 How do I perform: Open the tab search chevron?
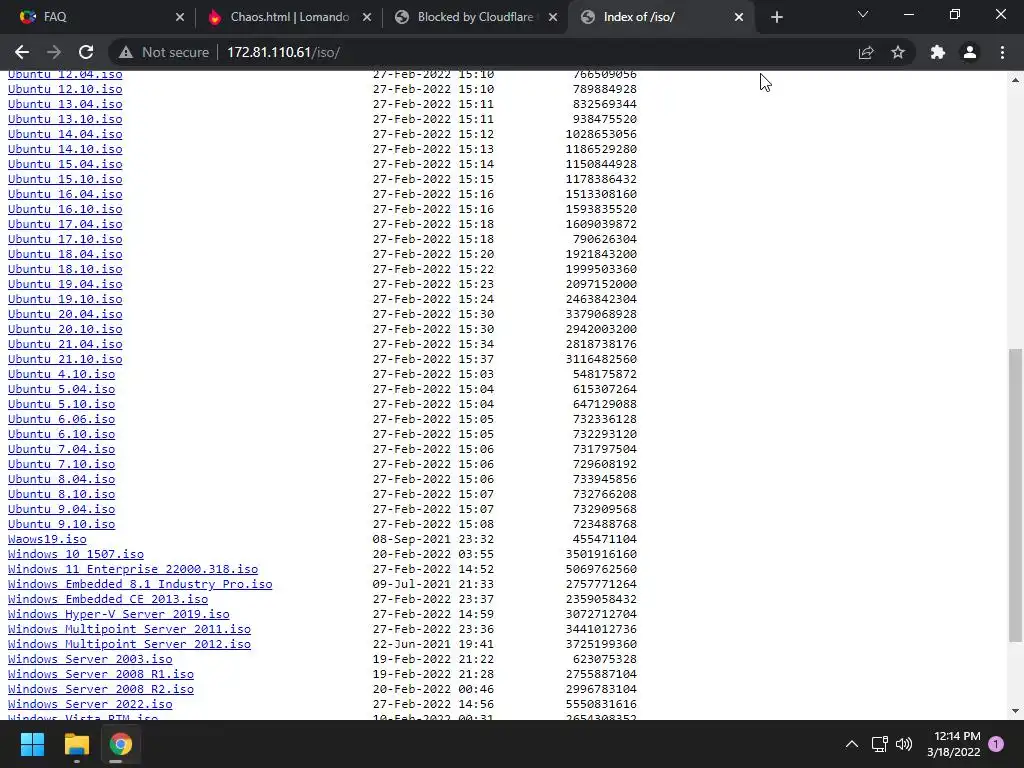click(x=863, y=14)
